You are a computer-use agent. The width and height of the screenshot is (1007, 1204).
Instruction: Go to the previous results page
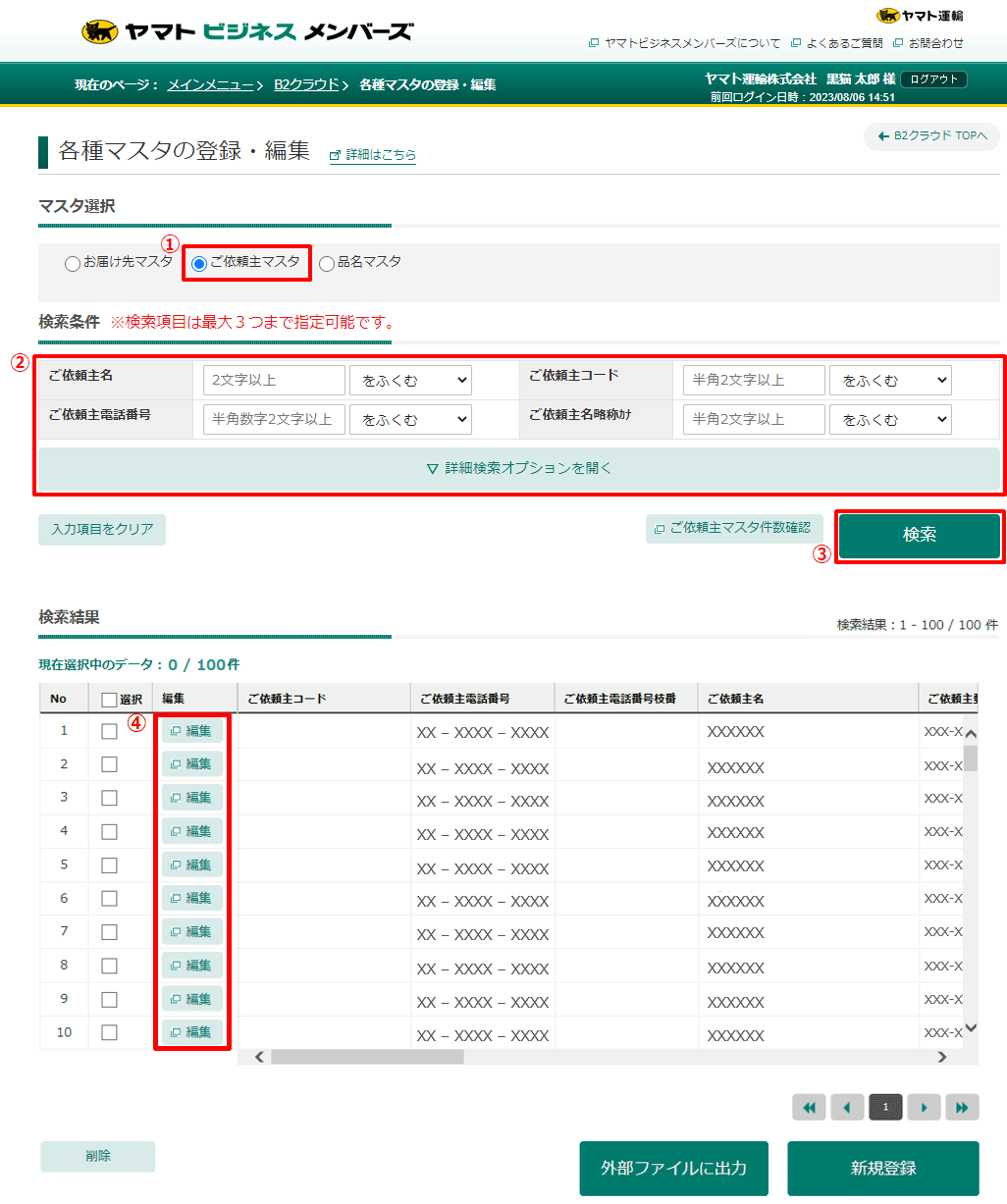tap(847, 1107)
